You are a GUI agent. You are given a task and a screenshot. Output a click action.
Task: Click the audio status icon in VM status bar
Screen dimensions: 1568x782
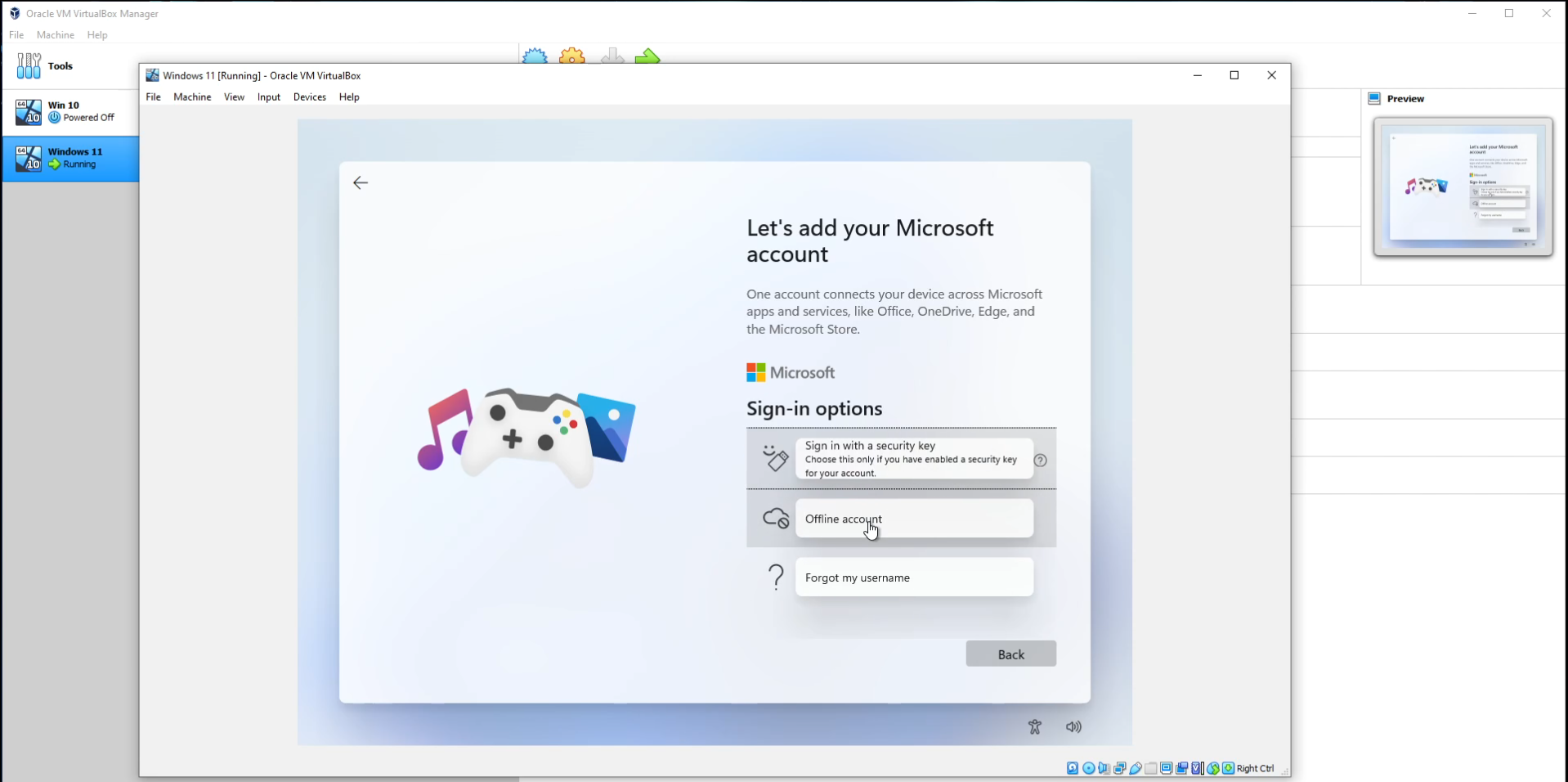point(1104,768)
